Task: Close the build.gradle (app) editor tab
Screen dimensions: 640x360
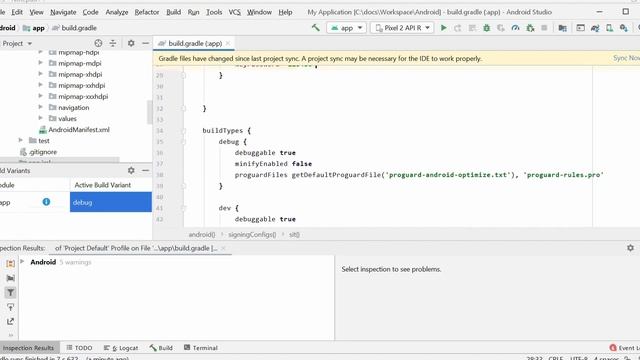Action: (228, 43)
